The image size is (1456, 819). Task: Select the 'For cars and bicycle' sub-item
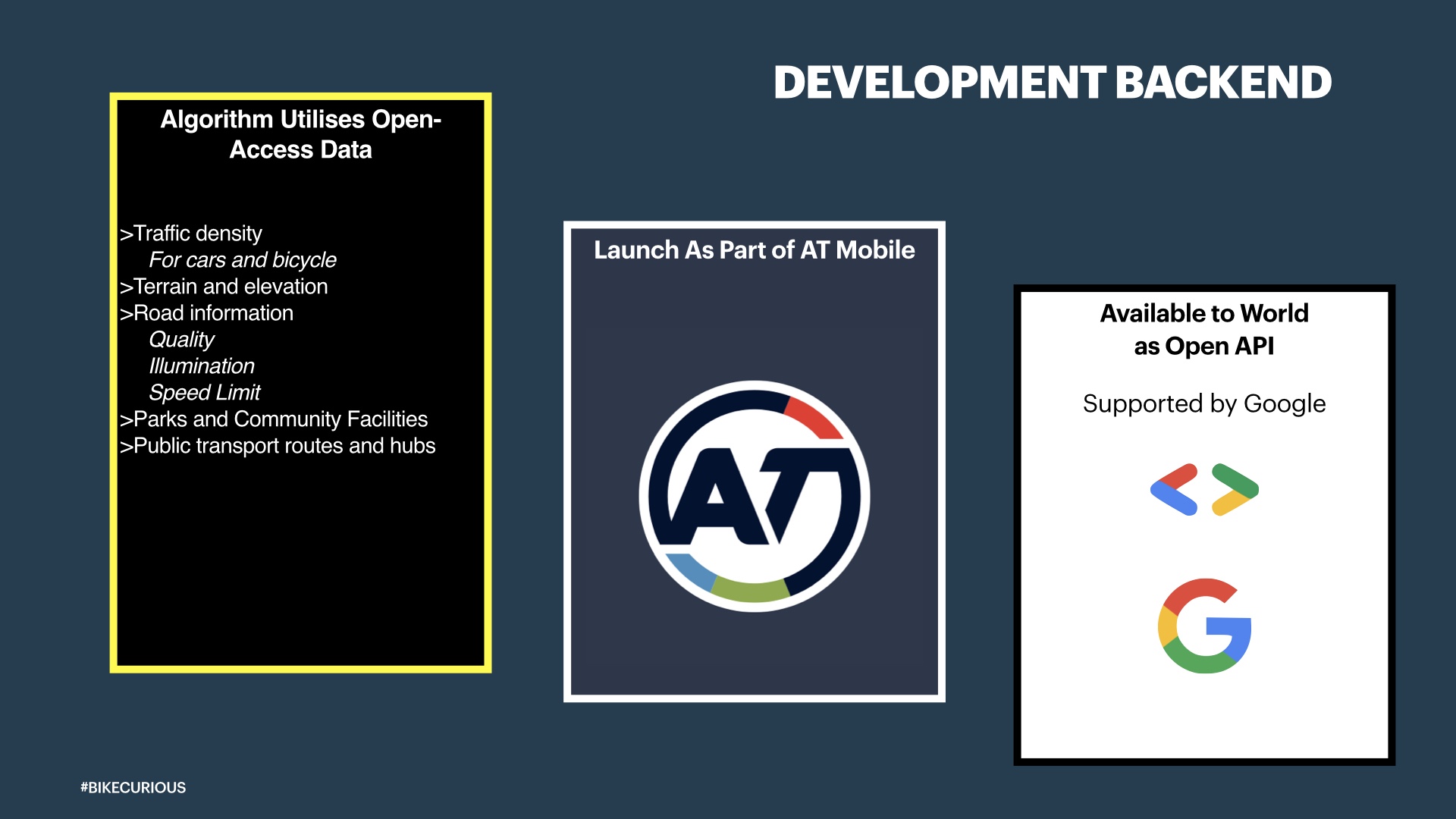[x=242, y=260]
